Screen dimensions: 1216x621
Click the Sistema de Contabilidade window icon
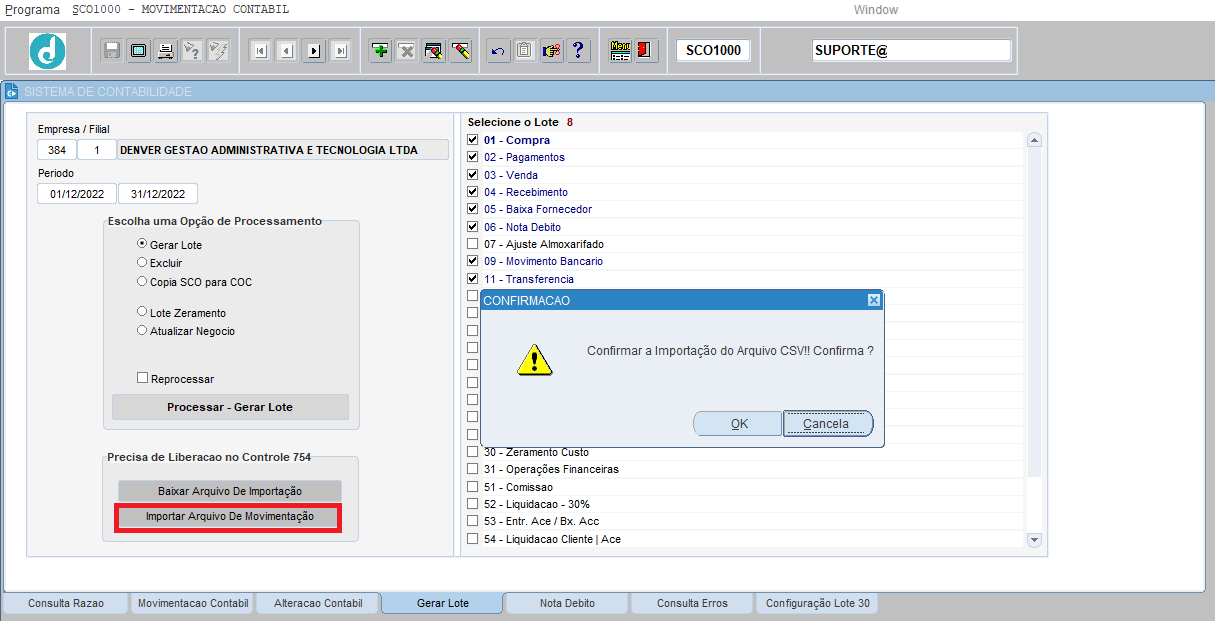(12, 92)
